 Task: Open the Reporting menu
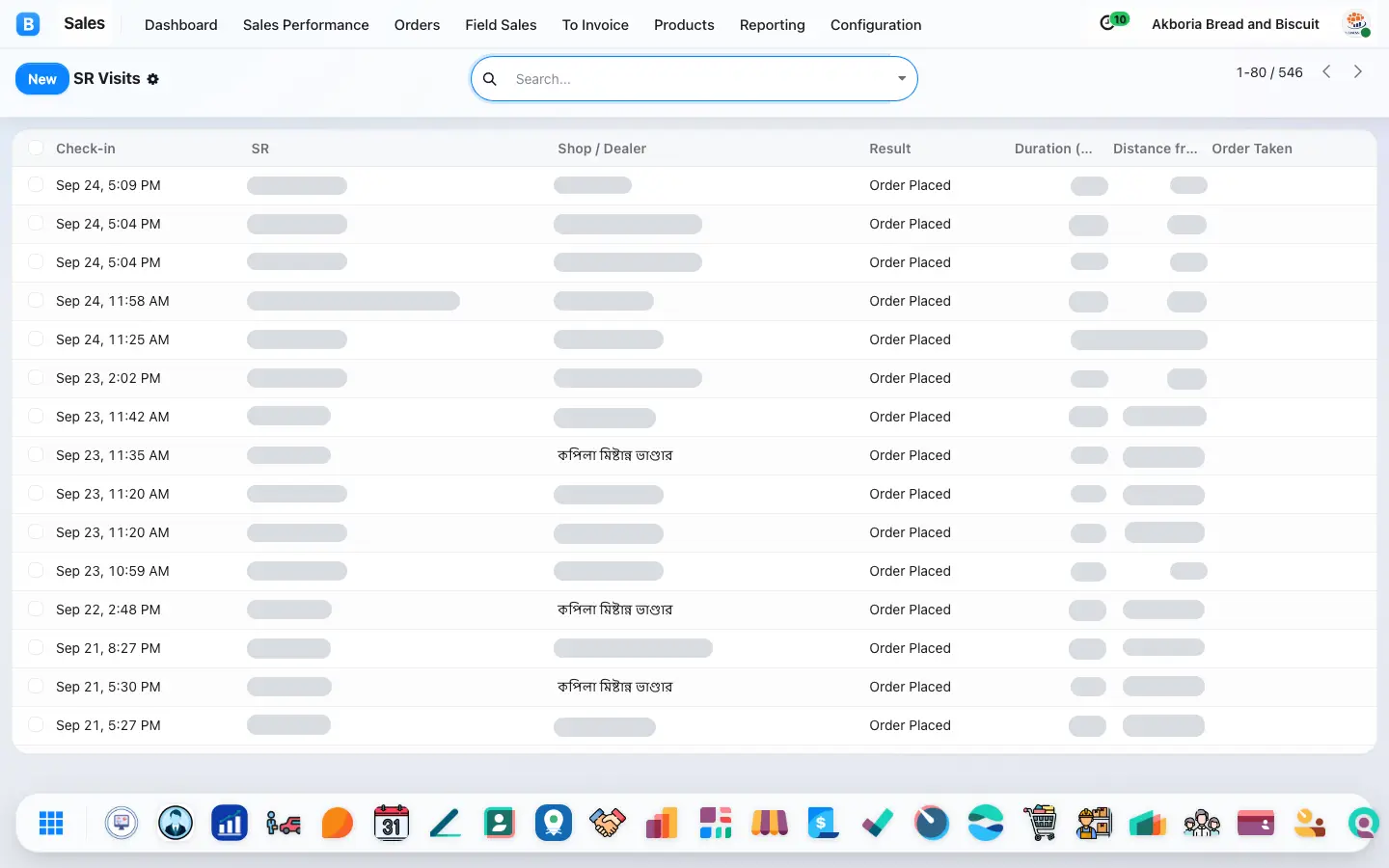(x=772, y=25)
